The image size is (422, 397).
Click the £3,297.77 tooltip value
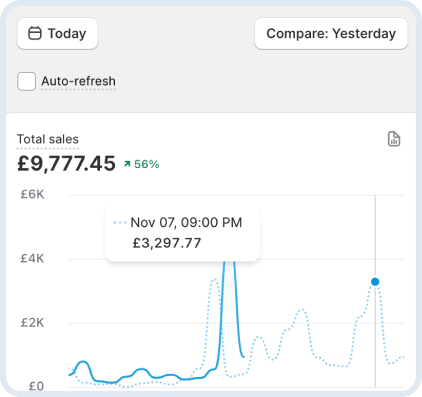[167, 243]
